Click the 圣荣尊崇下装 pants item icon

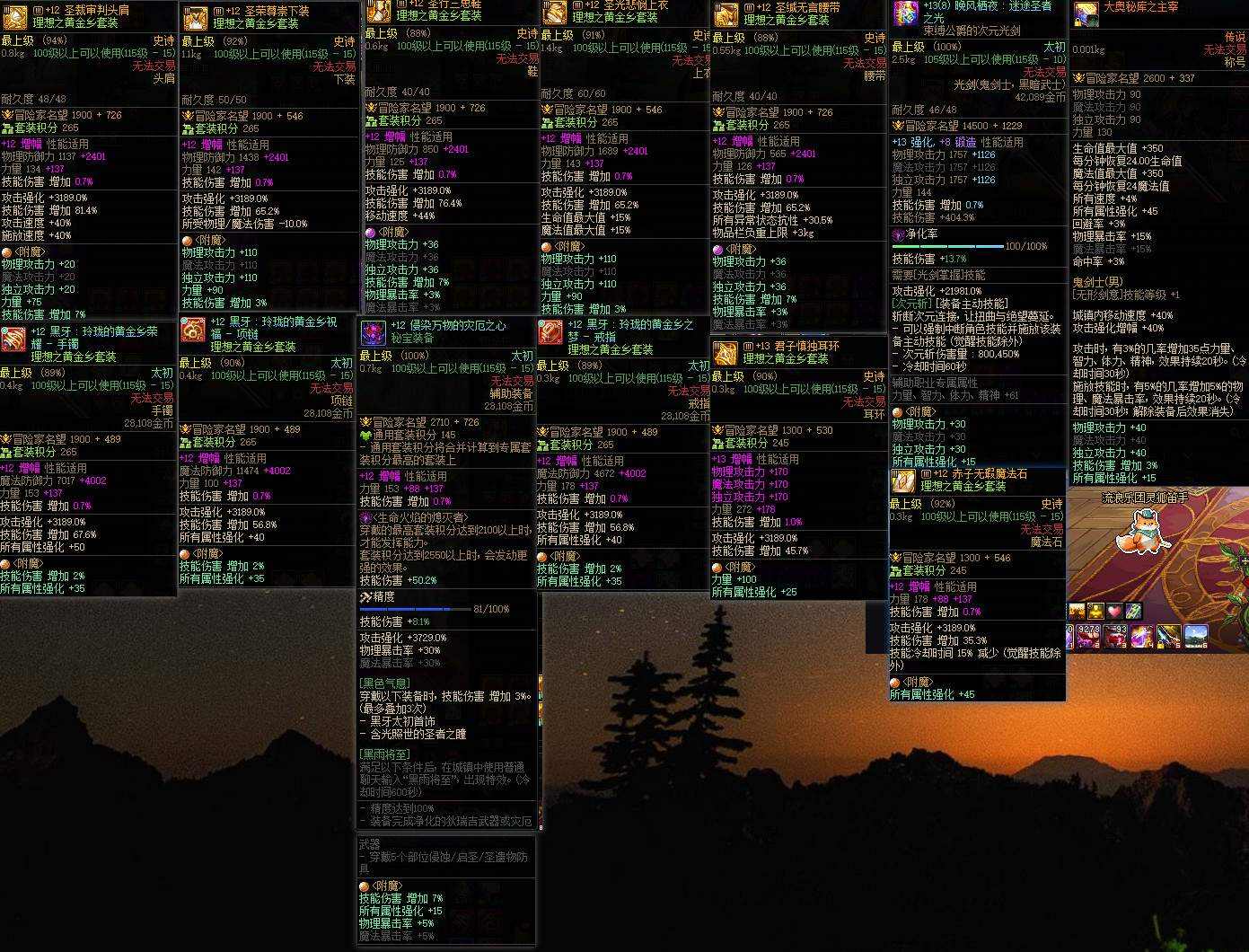point(196,17)
